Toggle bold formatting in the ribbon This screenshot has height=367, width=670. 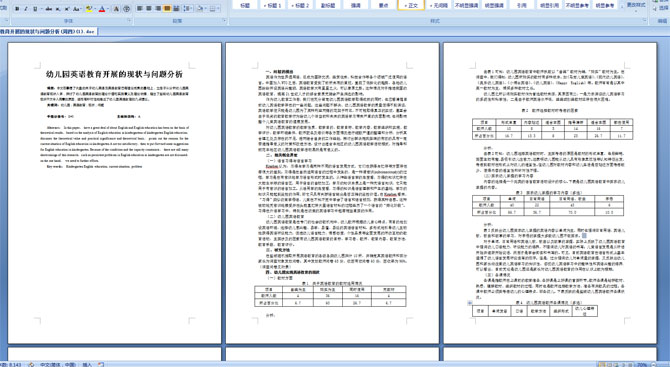17,9
